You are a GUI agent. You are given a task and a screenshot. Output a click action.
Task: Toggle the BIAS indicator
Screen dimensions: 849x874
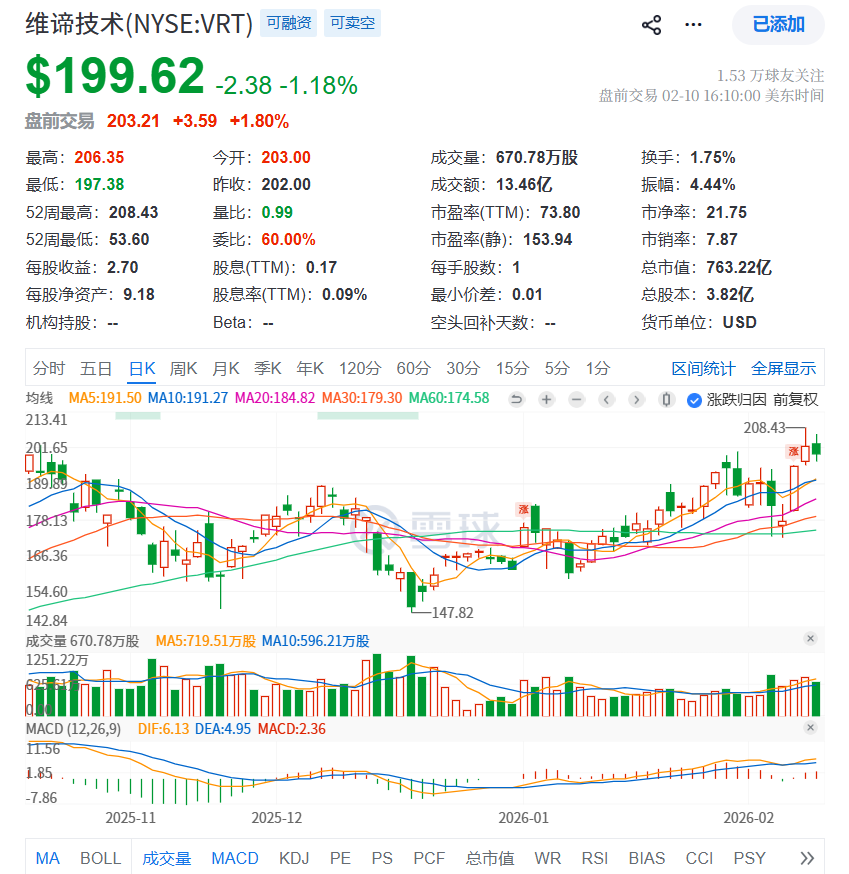[647, 858]
